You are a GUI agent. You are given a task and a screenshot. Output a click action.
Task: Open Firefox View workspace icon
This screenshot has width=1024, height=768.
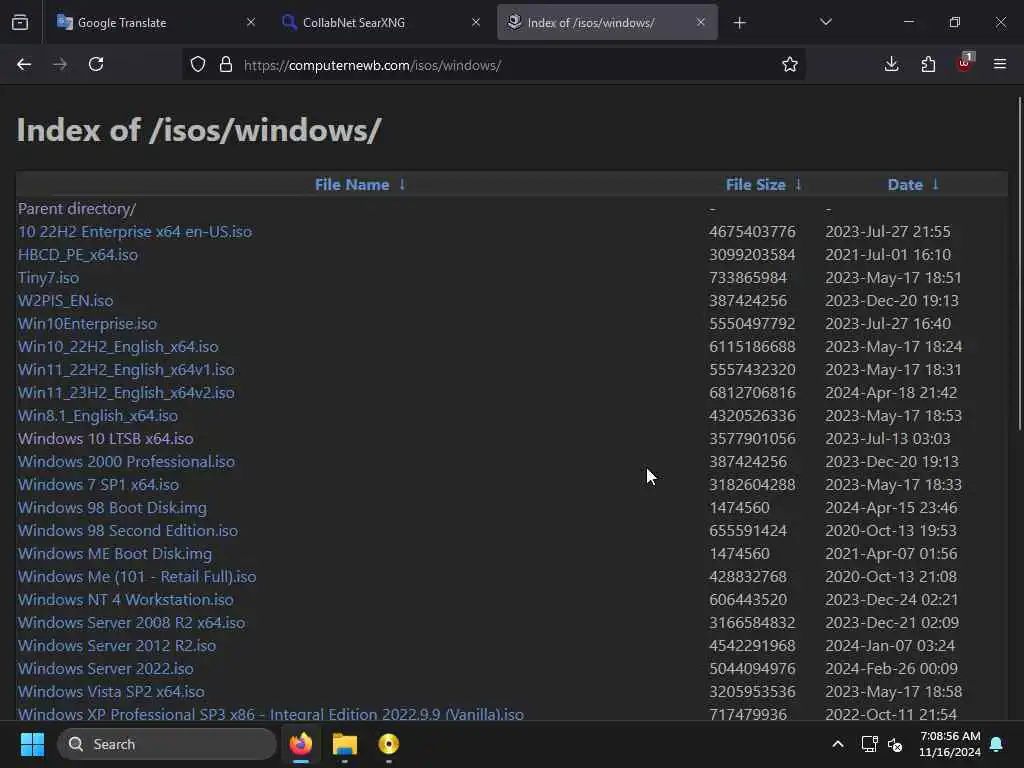coord(20,23)
